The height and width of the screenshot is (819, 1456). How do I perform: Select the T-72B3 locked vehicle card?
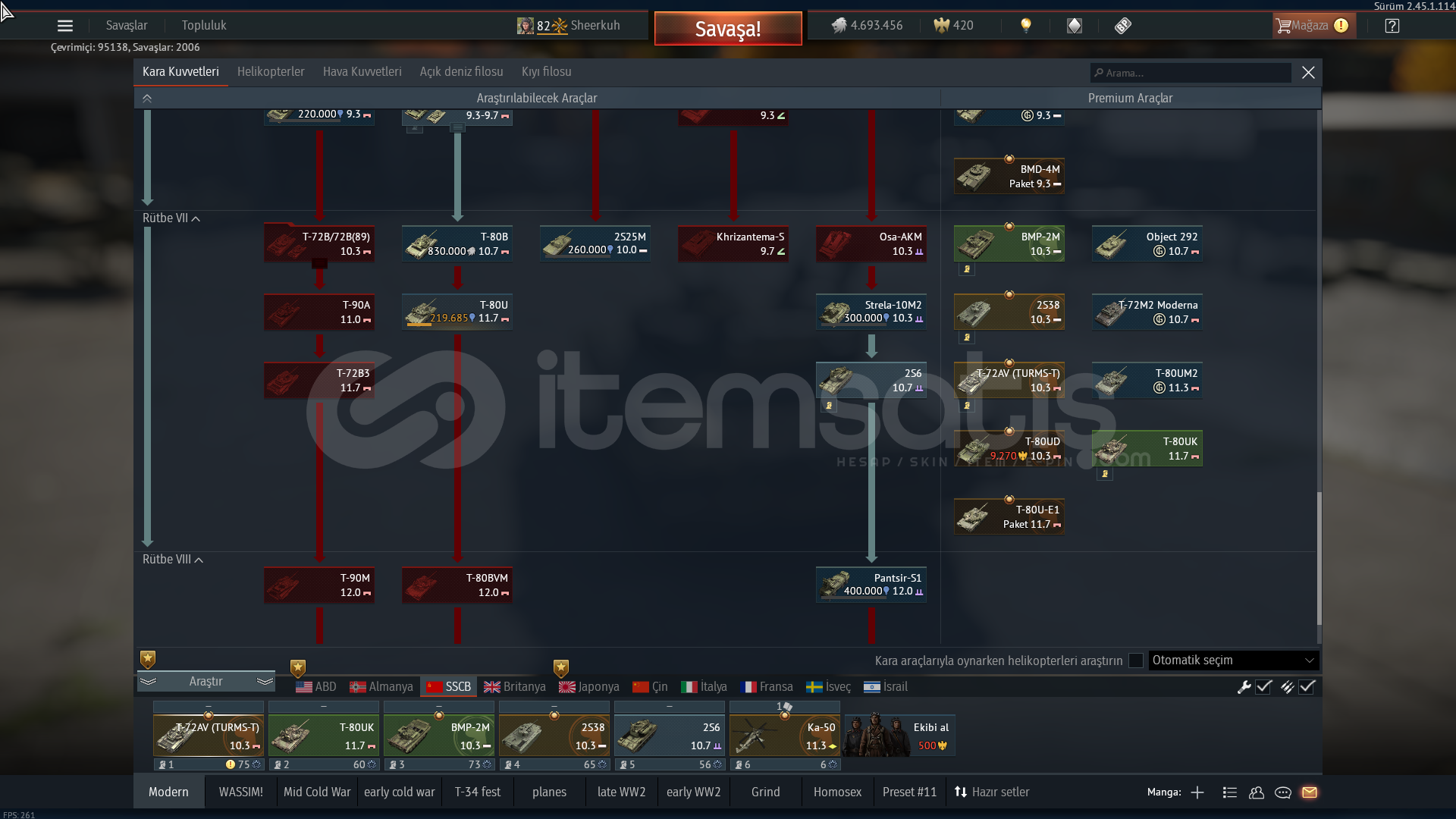tap(319, 380)
